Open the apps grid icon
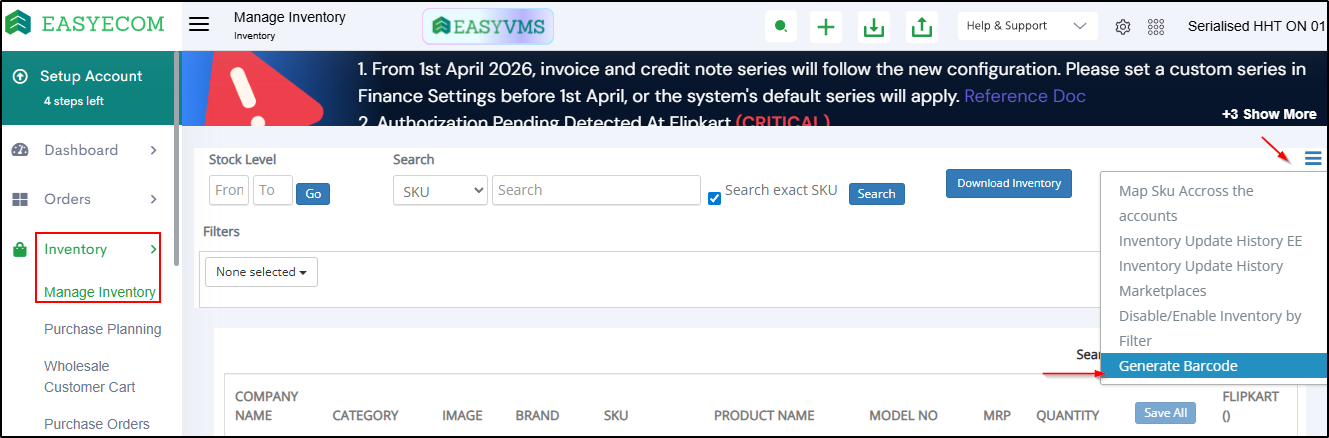Viewport: 1329px width, 438px height. tap(1156, 27)
